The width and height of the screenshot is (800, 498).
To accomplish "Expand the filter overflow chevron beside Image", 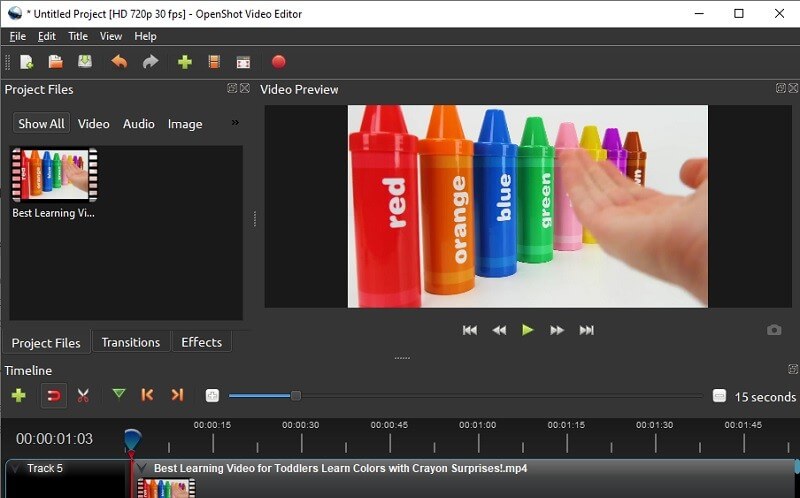I will (235, 123).
